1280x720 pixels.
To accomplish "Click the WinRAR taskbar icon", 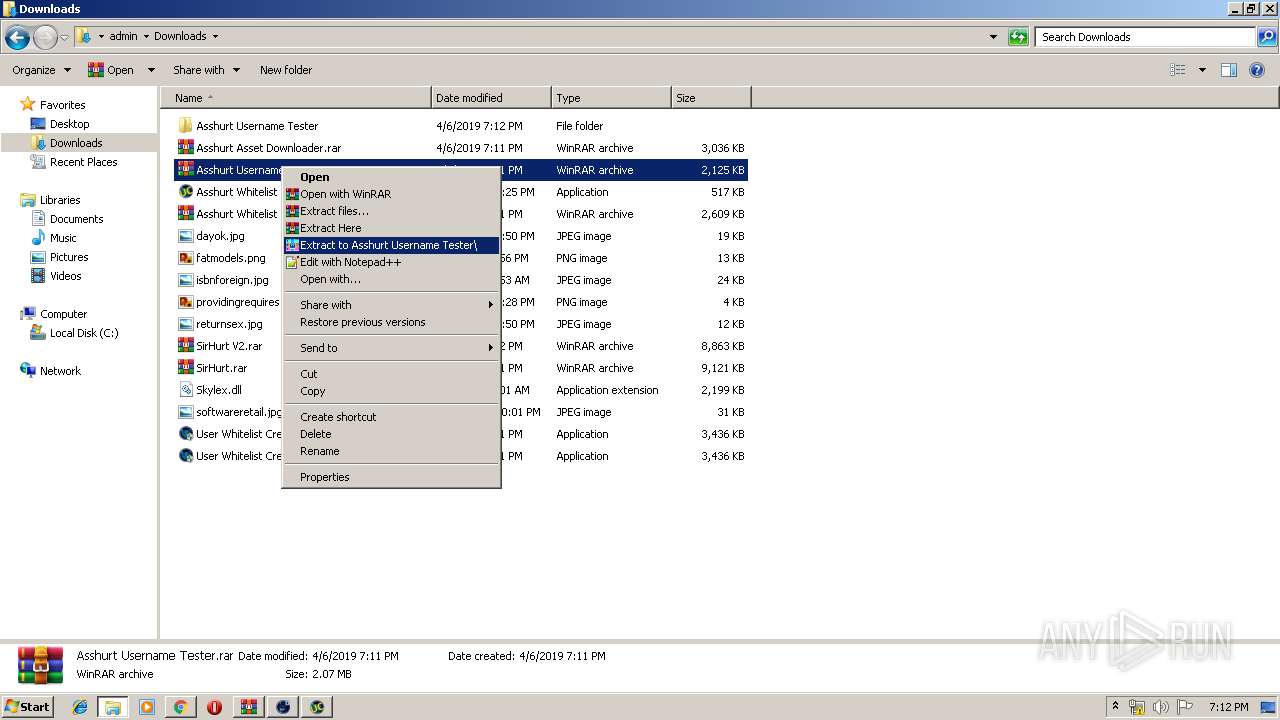I will pos(248,707).
